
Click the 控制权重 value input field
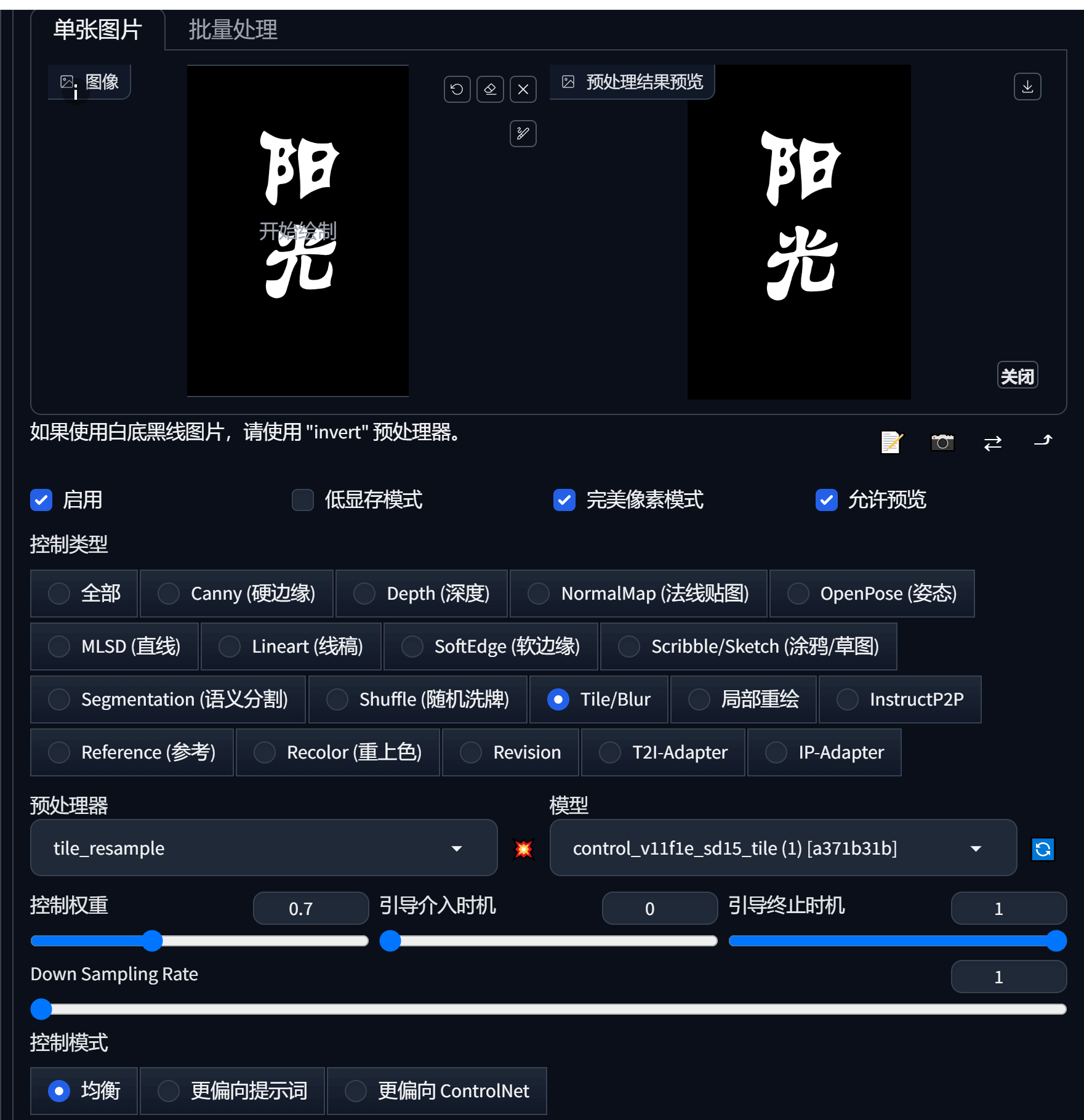point(310,908)
